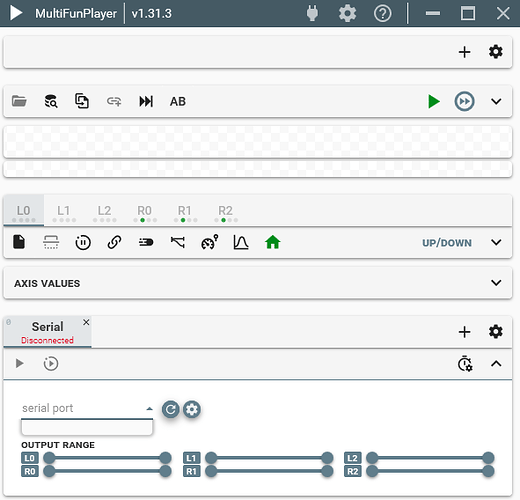The width and height of the screenshot is (520, 500).
Task: Expand the axis settings chevron beside UP/DOWN
Action: pyautogui.click(x=496, y=242)
